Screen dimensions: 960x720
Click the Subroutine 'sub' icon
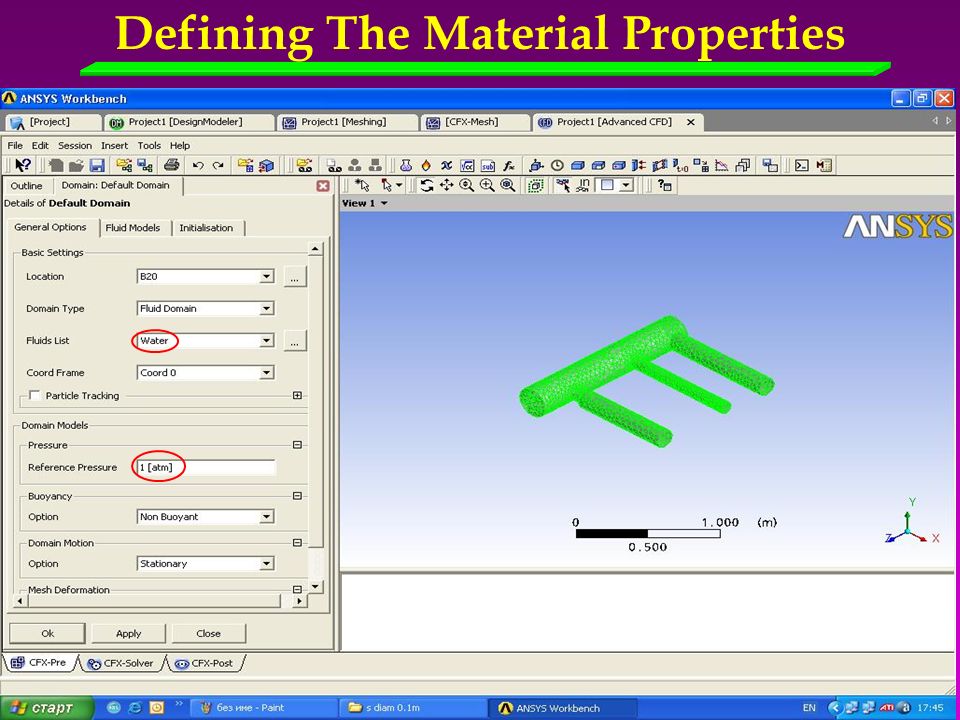point(488,165)
